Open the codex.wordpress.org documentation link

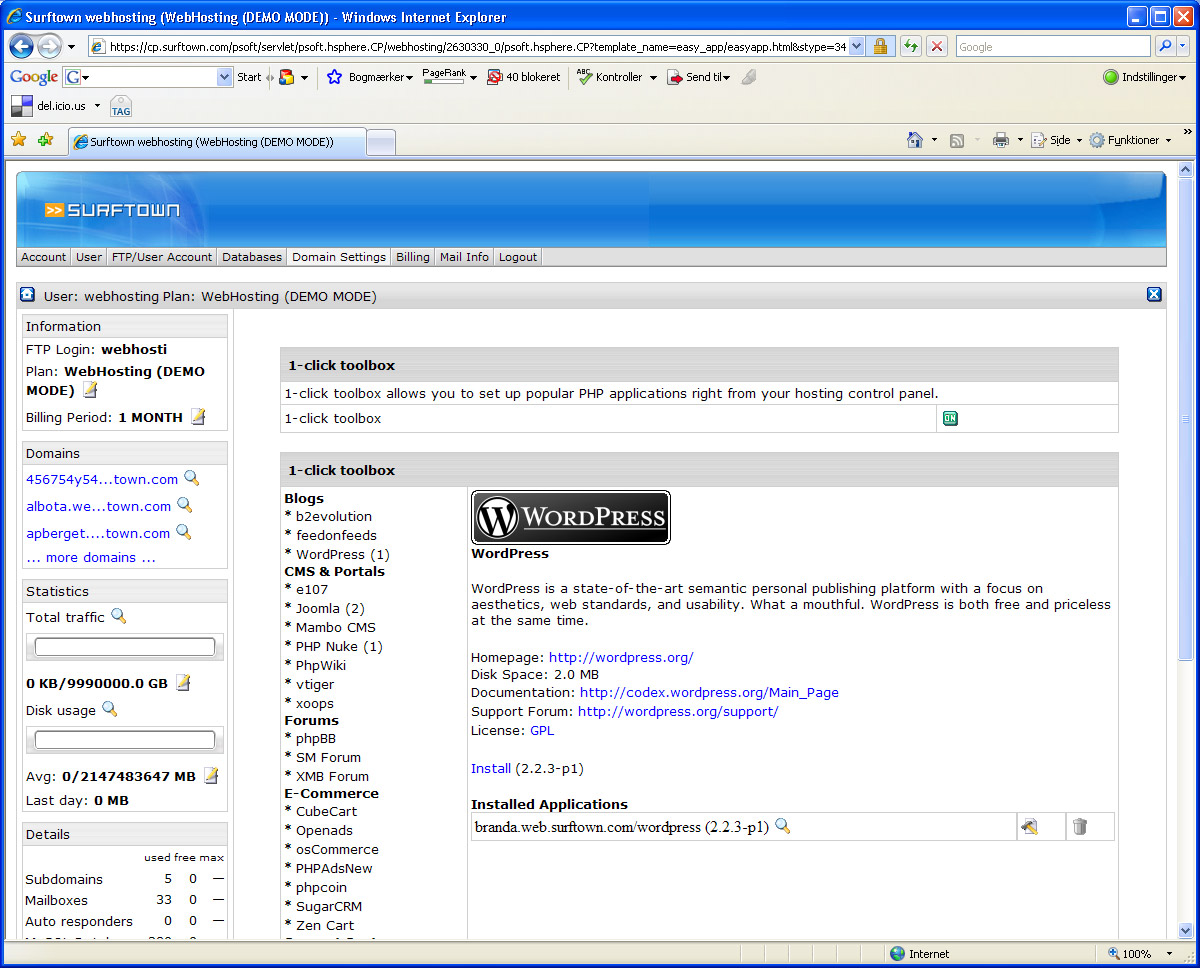(709, 692)
